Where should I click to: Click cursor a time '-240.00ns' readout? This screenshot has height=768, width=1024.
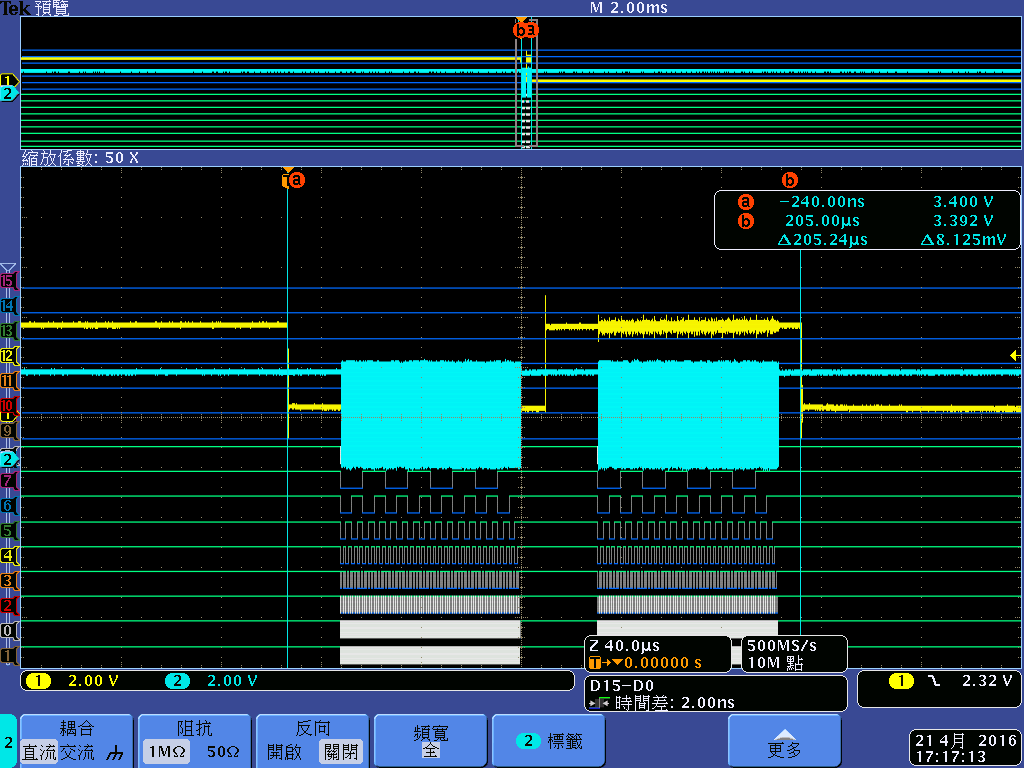pos(822,202)
